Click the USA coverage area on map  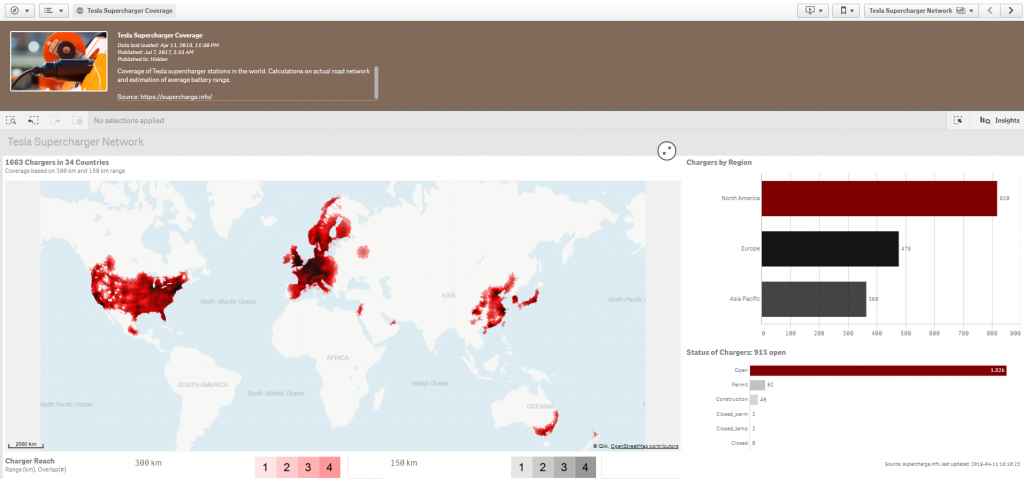140,291
